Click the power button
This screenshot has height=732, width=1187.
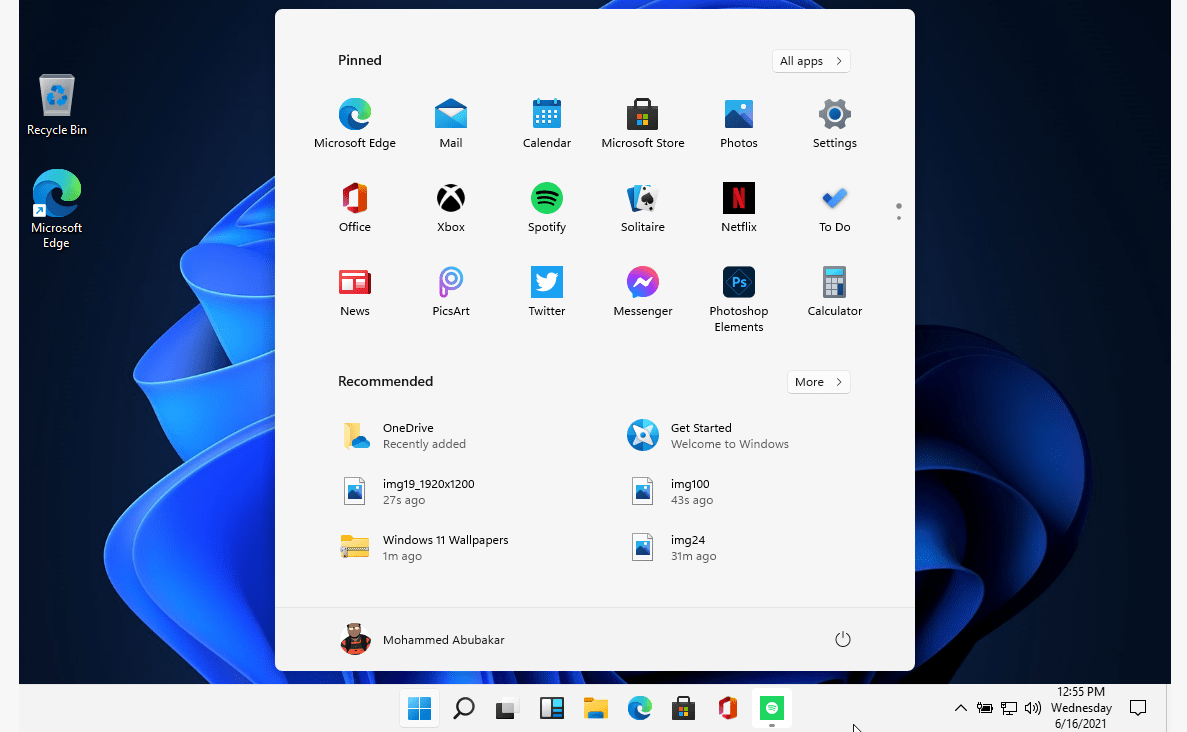842,638
